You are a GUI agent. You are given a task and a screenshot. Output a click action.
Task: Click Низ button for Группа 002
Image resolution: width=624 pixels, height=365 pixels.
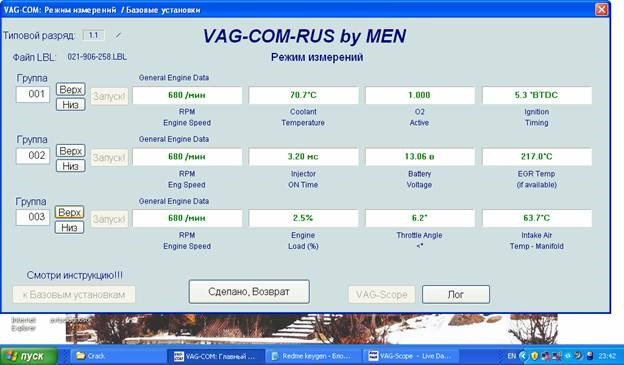click(70, 166)
